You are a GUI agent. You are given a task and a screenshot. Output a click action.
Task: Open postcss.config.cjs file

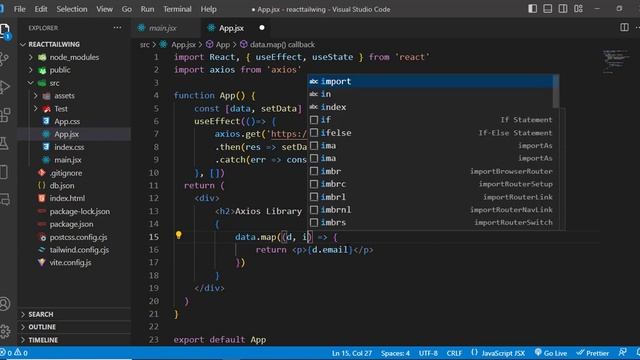(x=78, y=237)
